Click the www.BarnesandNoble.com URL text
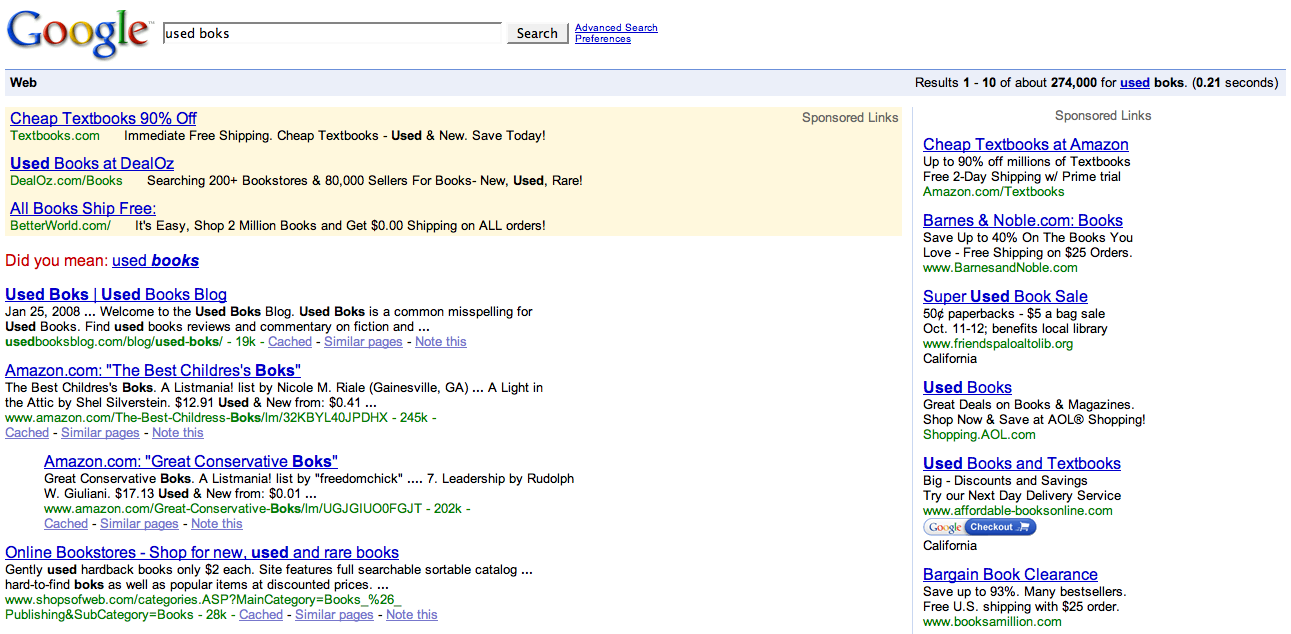This screenshot has width=1291, height=634. pyautogui.click(x=1000, y=268)
